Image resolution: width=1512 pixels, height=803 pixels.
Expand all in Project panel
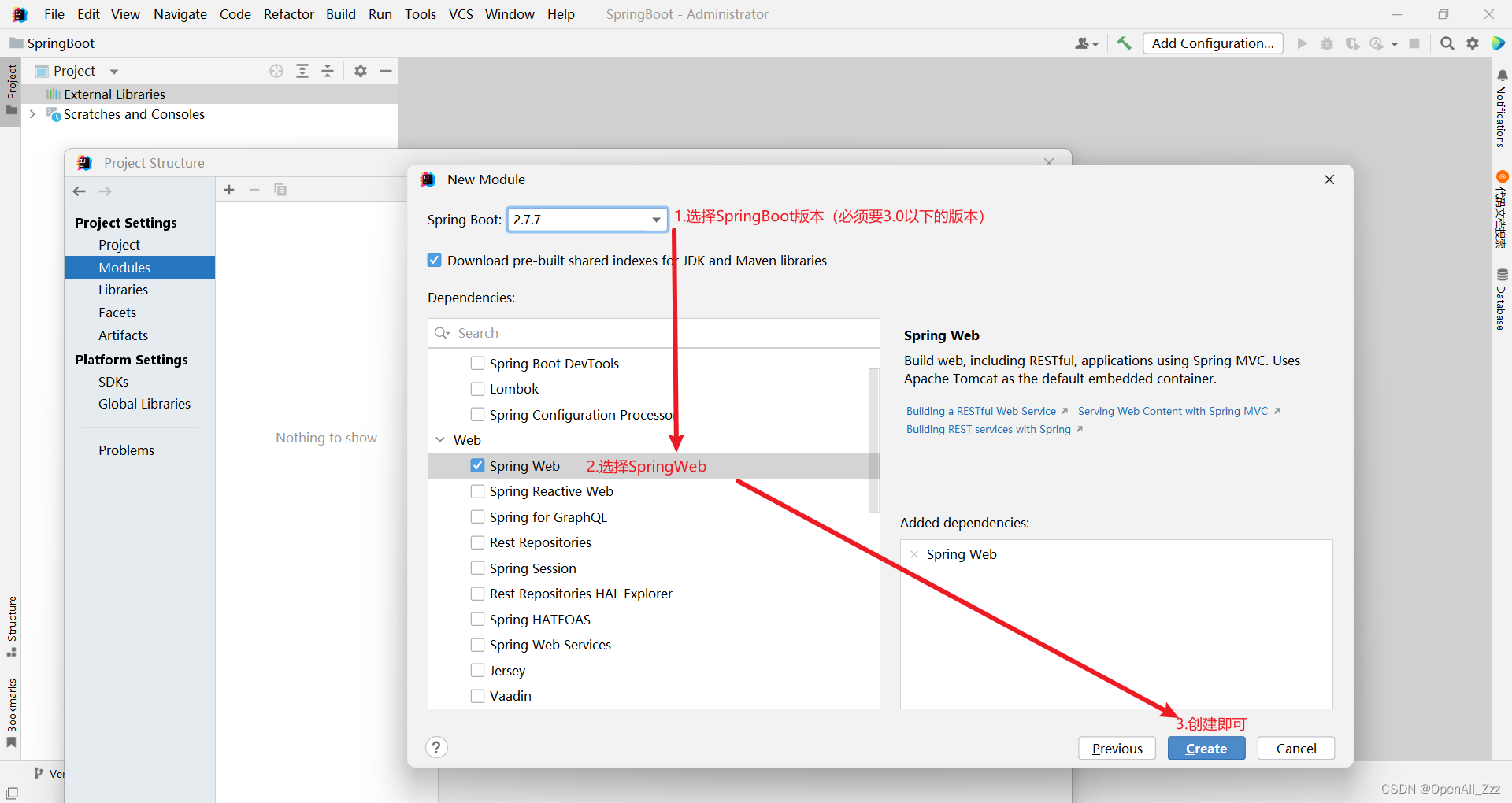pos(302,71)
